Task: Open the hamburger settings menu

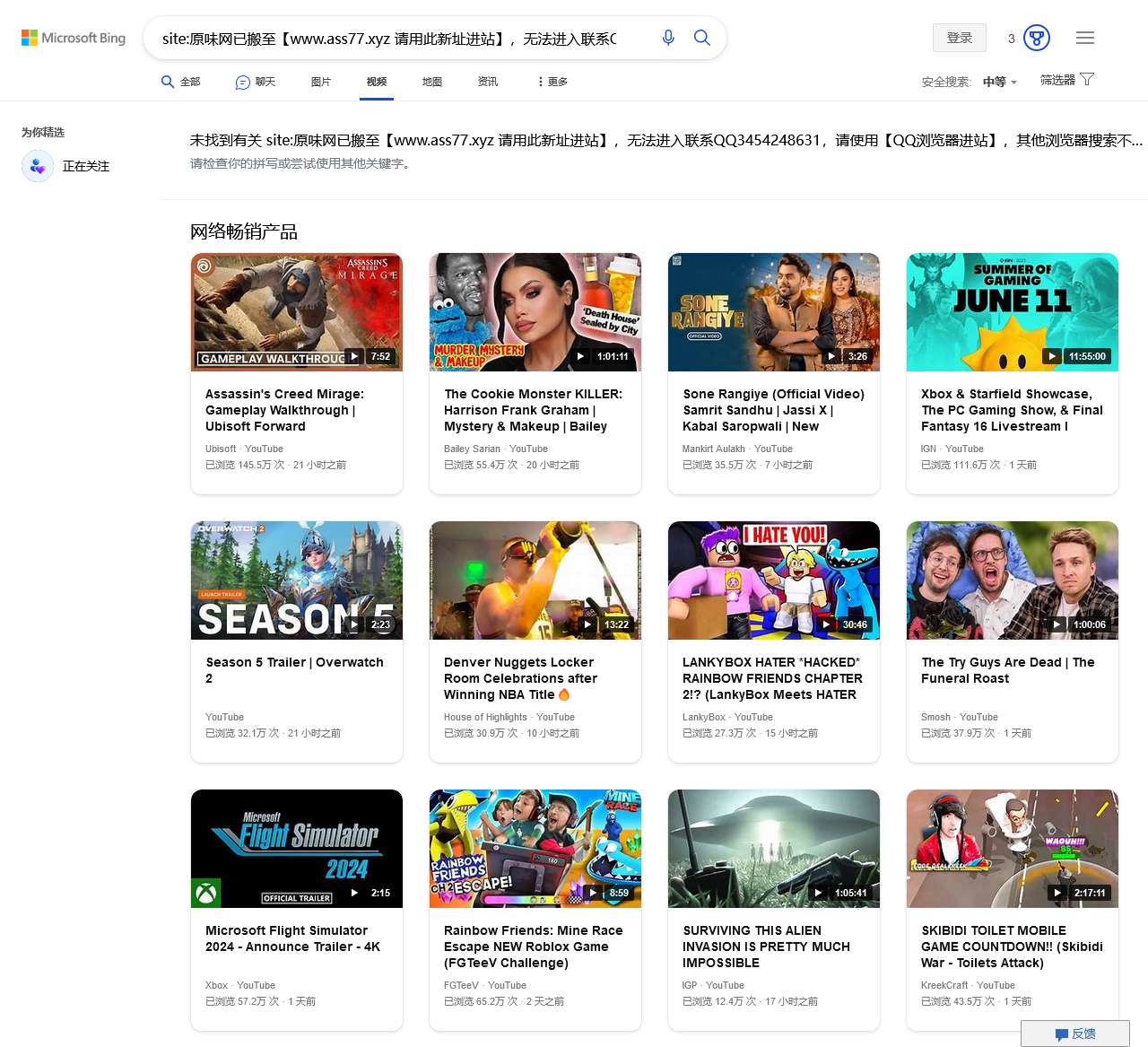Action: point(1085,38)
